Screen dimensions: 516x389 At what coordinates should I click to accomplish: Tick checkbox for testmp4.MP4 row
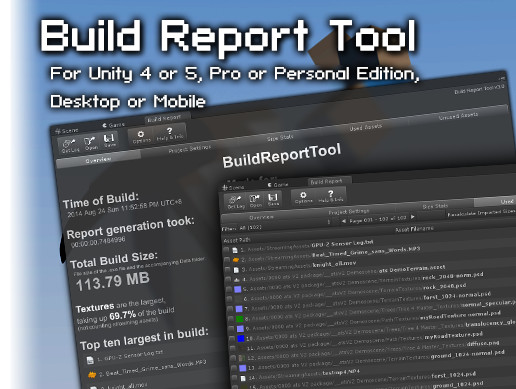pyautogui.click(x=235, y=378)
